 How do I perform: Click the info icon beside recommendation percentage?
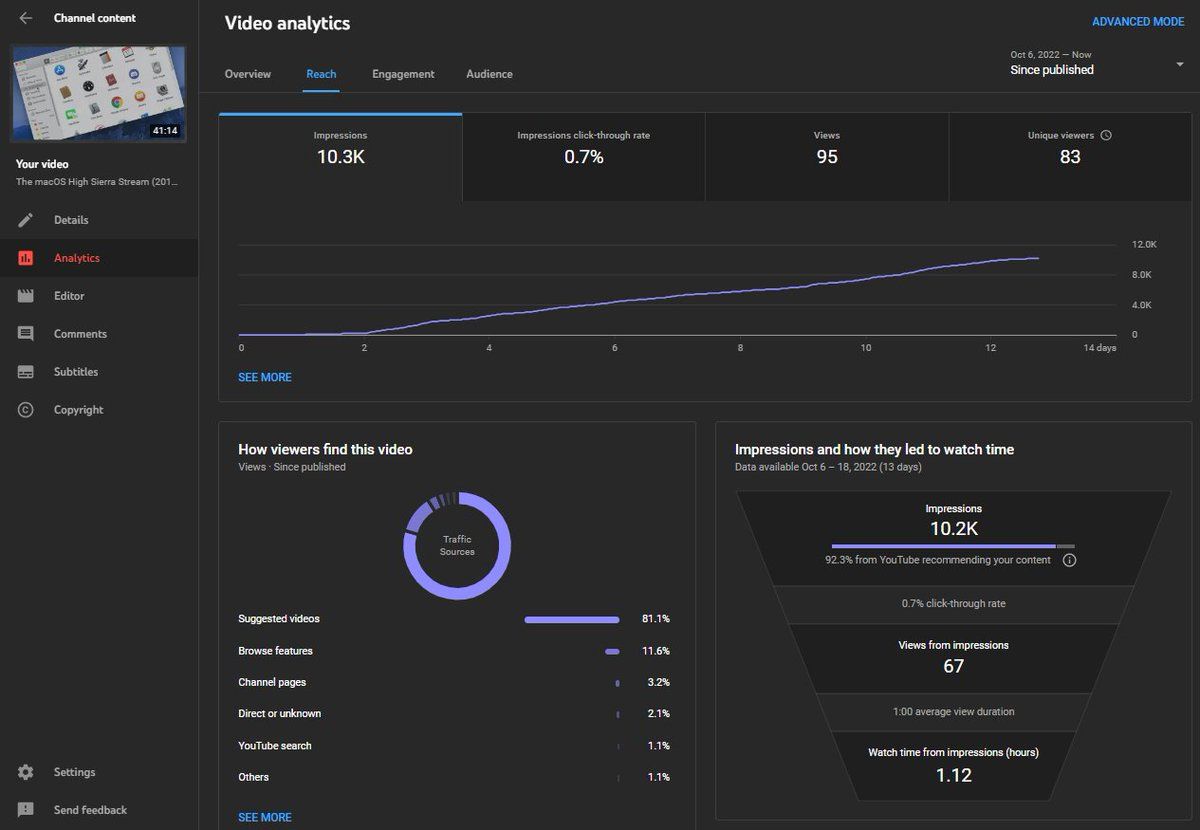[1069, 560]
